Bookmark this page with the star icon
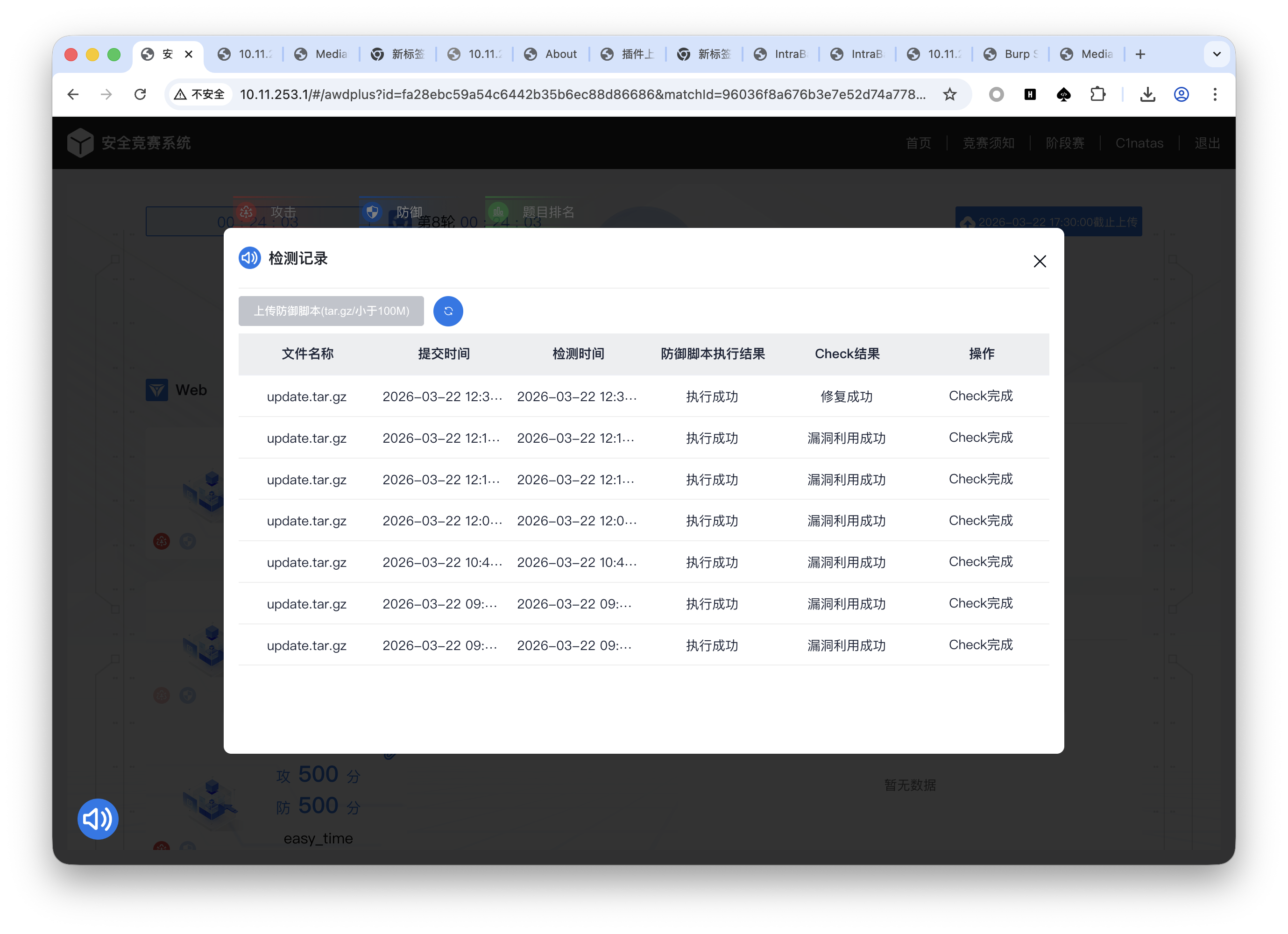The image size is (1288, 934). [x=949, y=94]
